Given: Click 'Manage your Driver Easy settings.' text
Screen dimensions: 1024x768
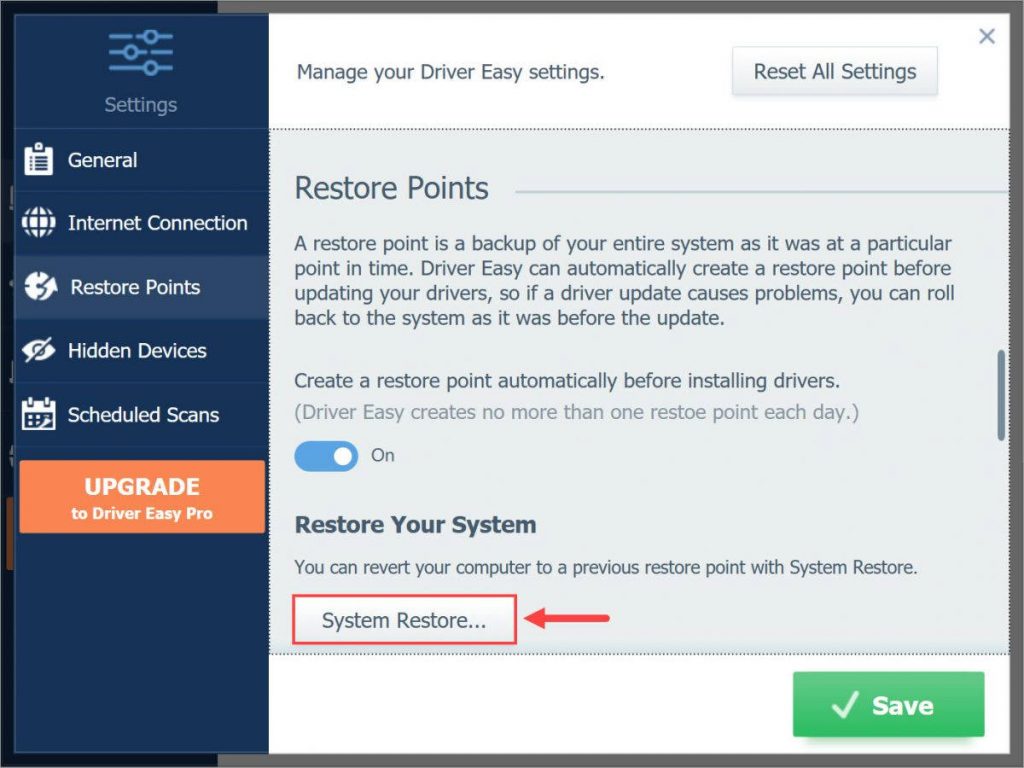Looking at the screenshot, I should pos(451,72).
